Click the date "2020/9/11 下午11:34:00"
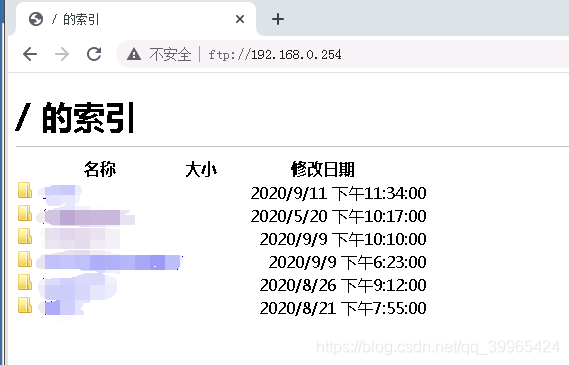This screenshot has width=569, height=365. 339,193
